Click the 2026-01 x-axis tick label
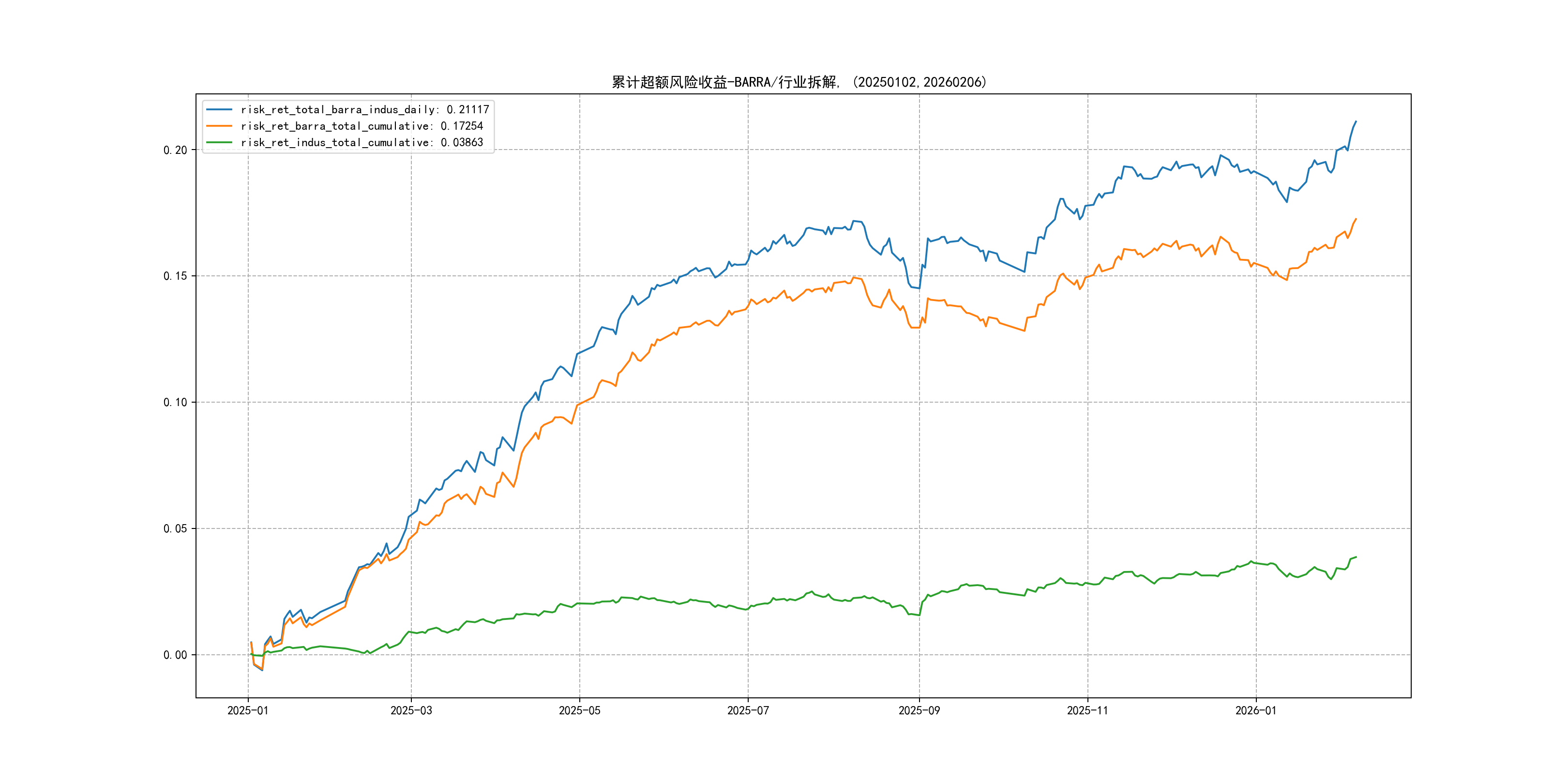Screen dimensions: 1568x784 (x=1256, y=711)
